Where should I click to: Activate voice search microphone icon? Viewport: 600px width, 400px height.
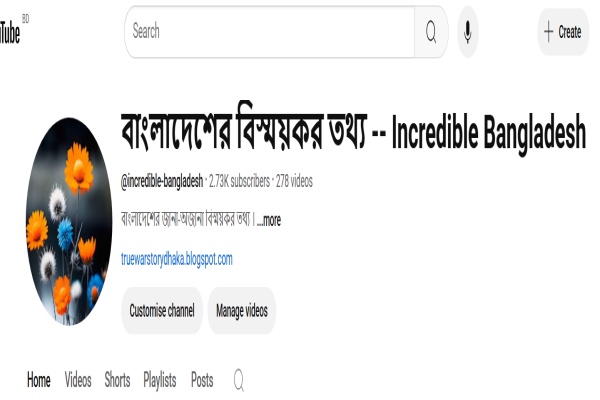(468, 32)
